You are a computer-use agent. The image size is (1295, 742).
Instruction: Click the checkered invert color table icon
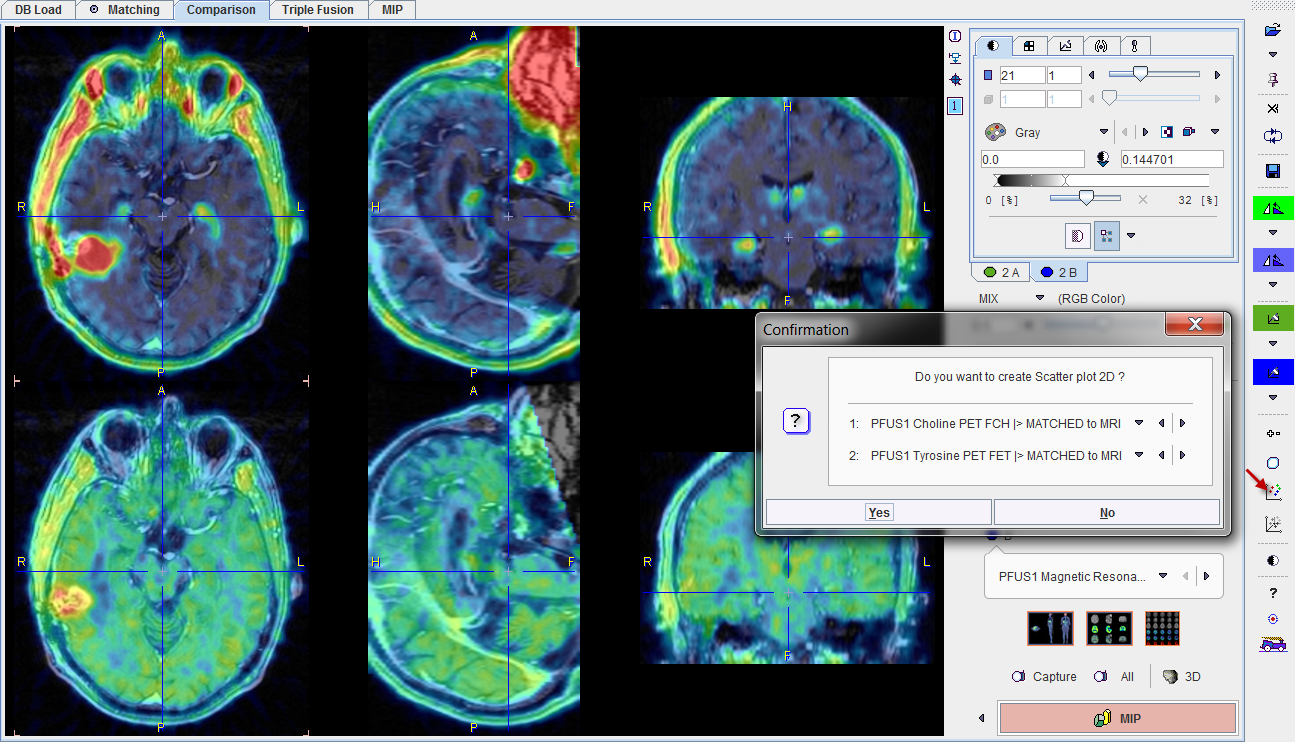click(1167, 132)
